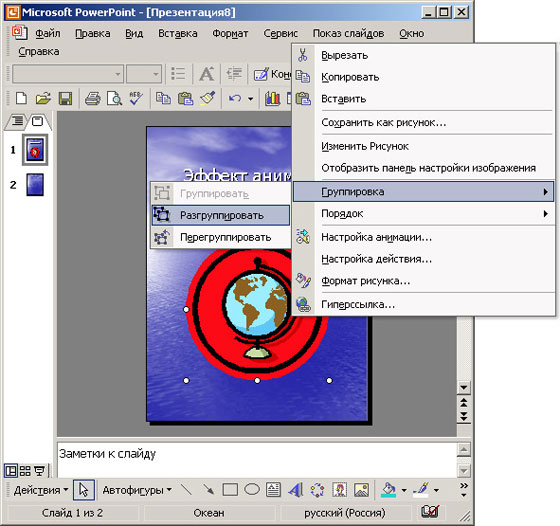The image size is (560, 526).
Task: Insert Picture from file icon
Action: (x=361, y=490)
